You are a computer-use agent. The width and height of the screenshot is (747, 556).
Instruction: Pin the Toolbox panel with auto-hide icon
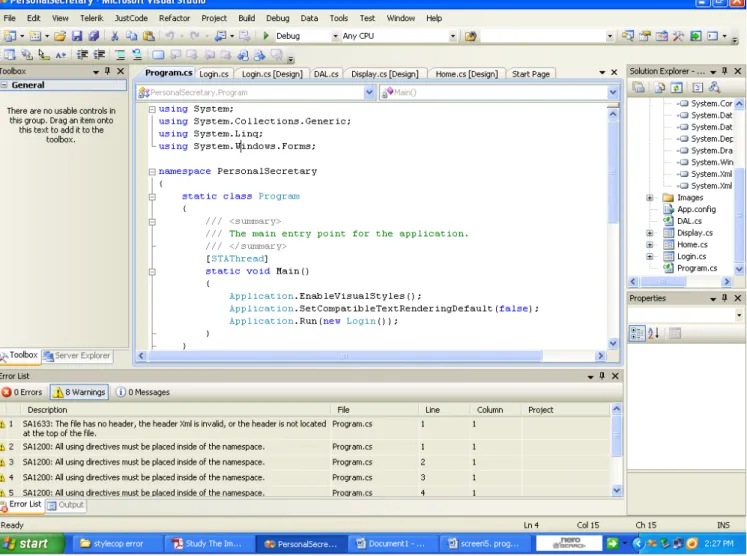click(107, 71)
